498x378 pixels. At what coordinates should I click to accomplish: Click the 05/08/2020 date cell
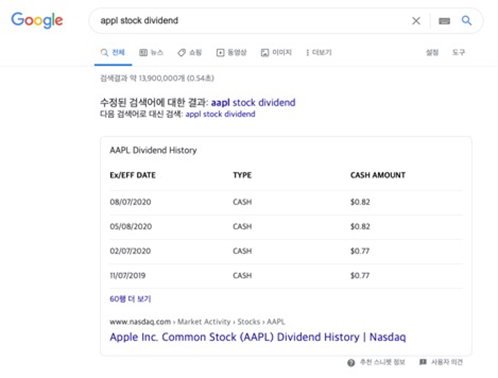click(131, 227)
